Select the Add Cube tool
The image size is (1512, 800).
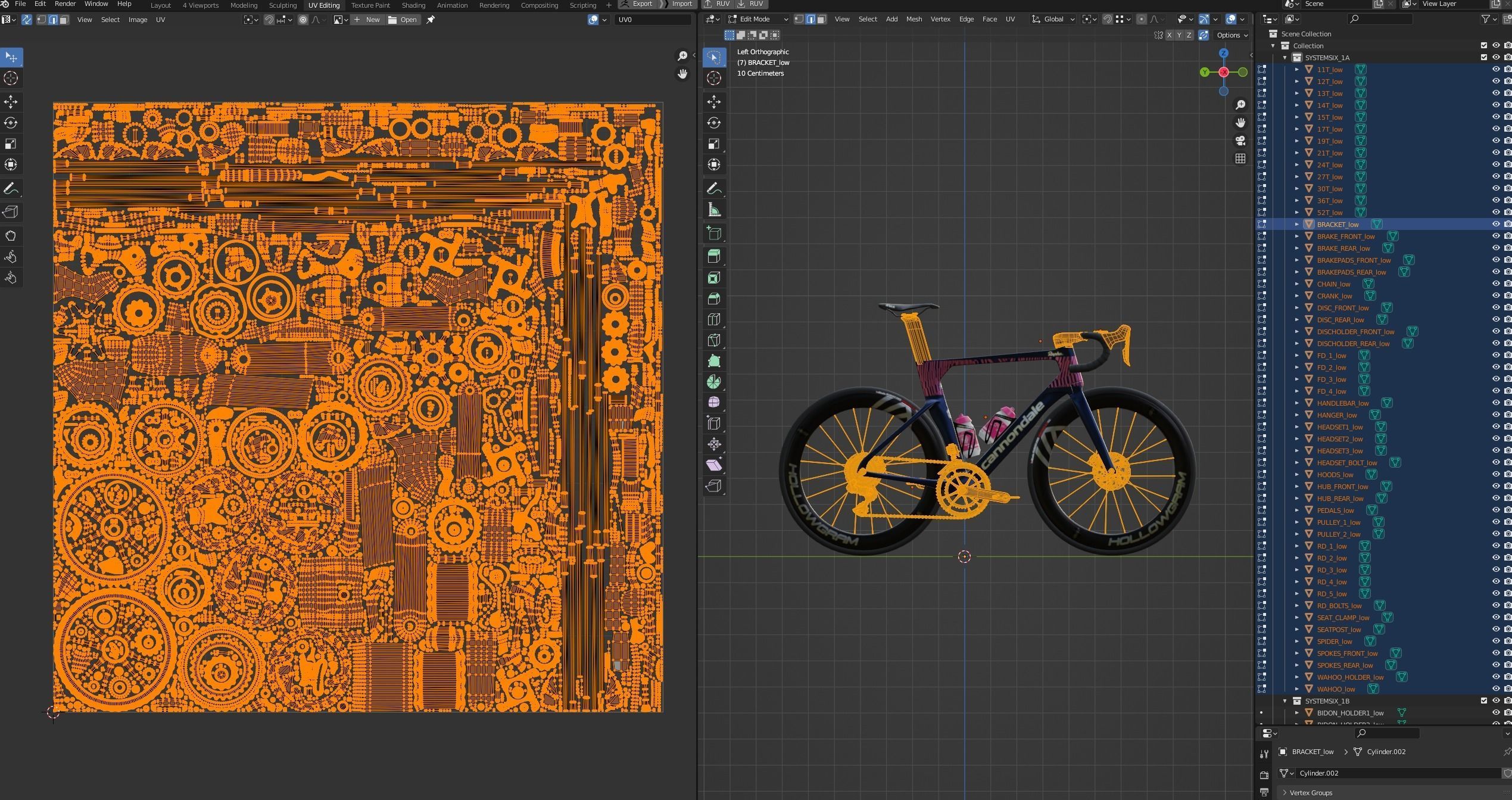pos(714,234)
